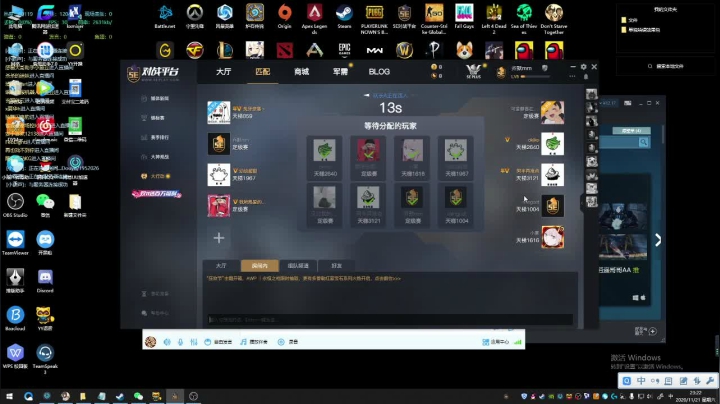The width and height of the screenshot is (720, 404).
Task: Open the audio mixer sliders icon
Action: coord(194,342)
